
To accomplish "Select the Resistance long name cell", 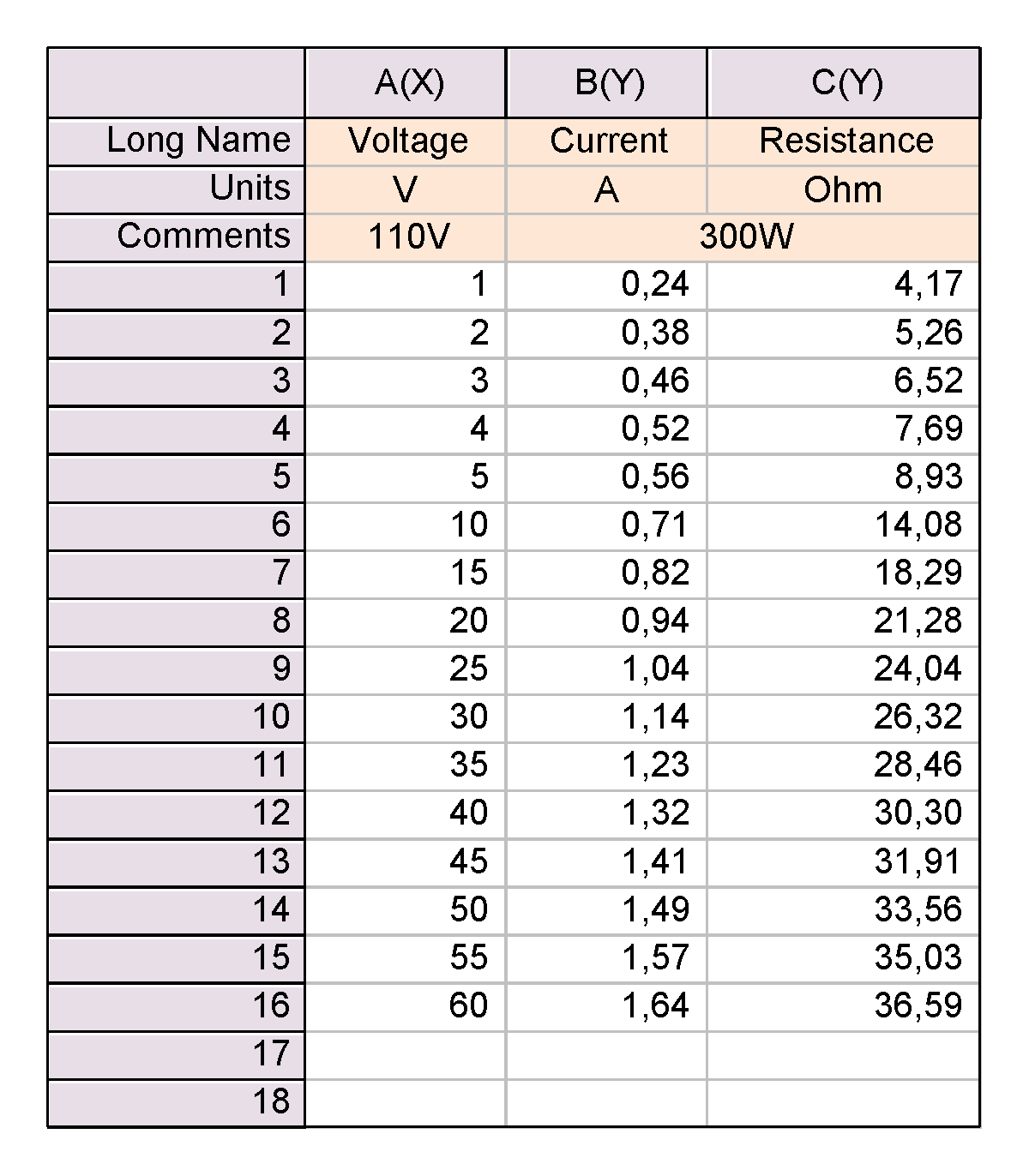I will (x=844, y=142).
